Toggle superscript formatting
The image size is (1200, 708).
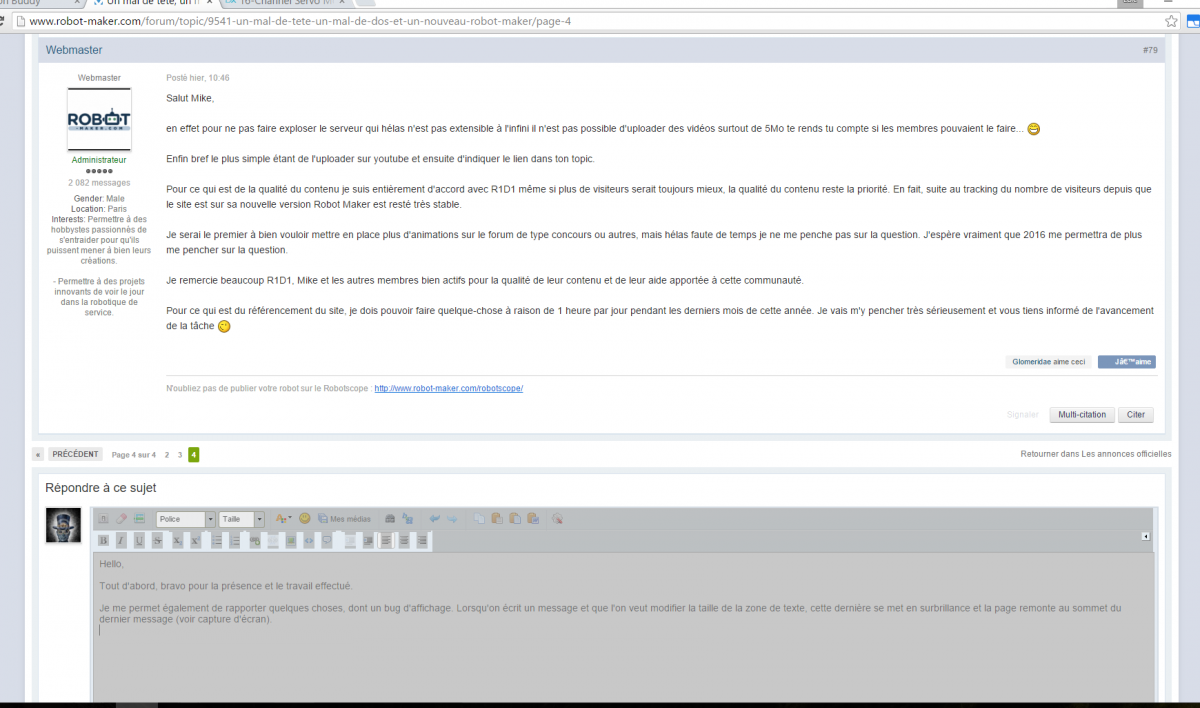[x=195, y=540]
